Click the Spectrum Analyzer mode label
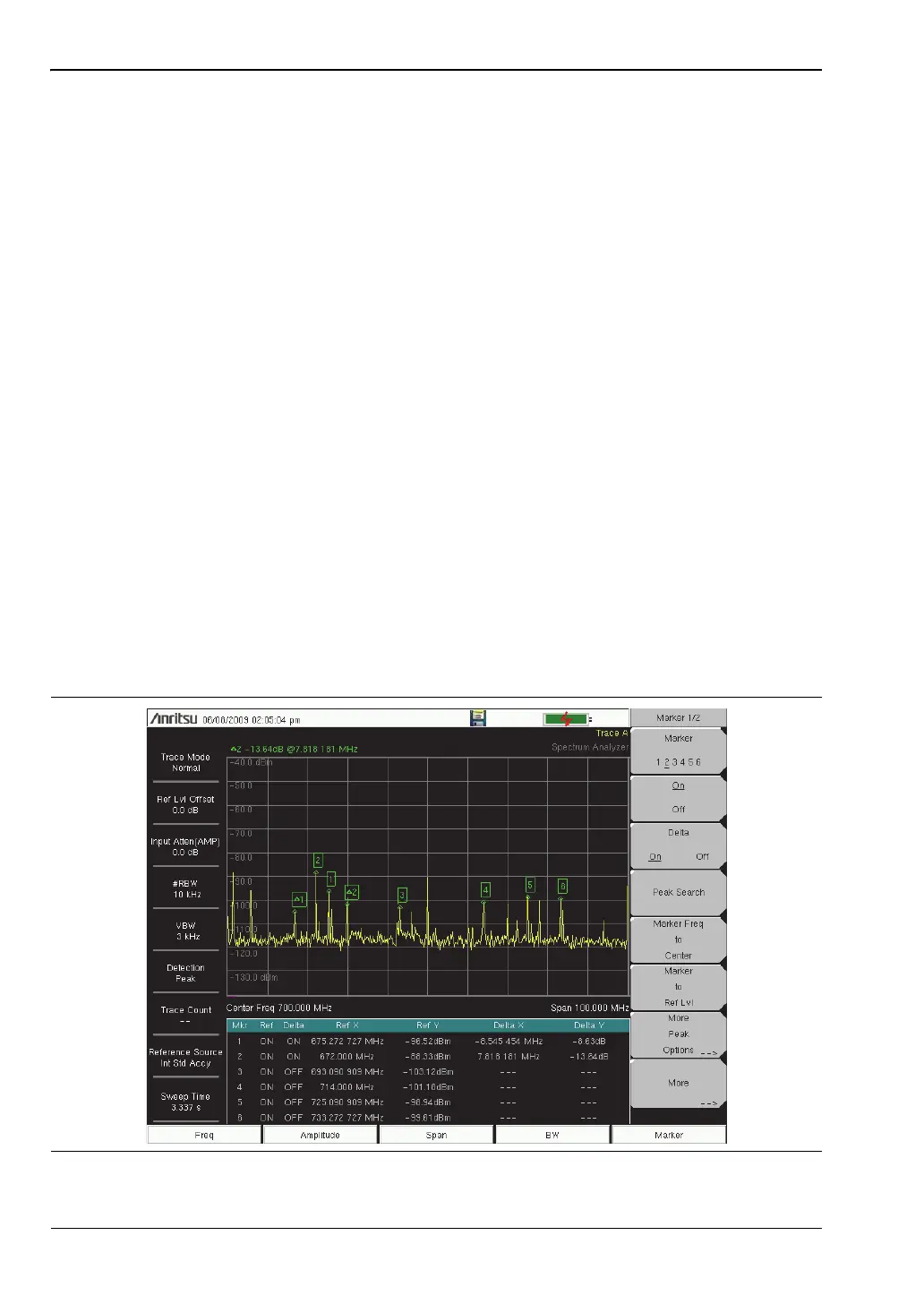The height and width of the screenshot is (1304, 924). pos(590,747)
